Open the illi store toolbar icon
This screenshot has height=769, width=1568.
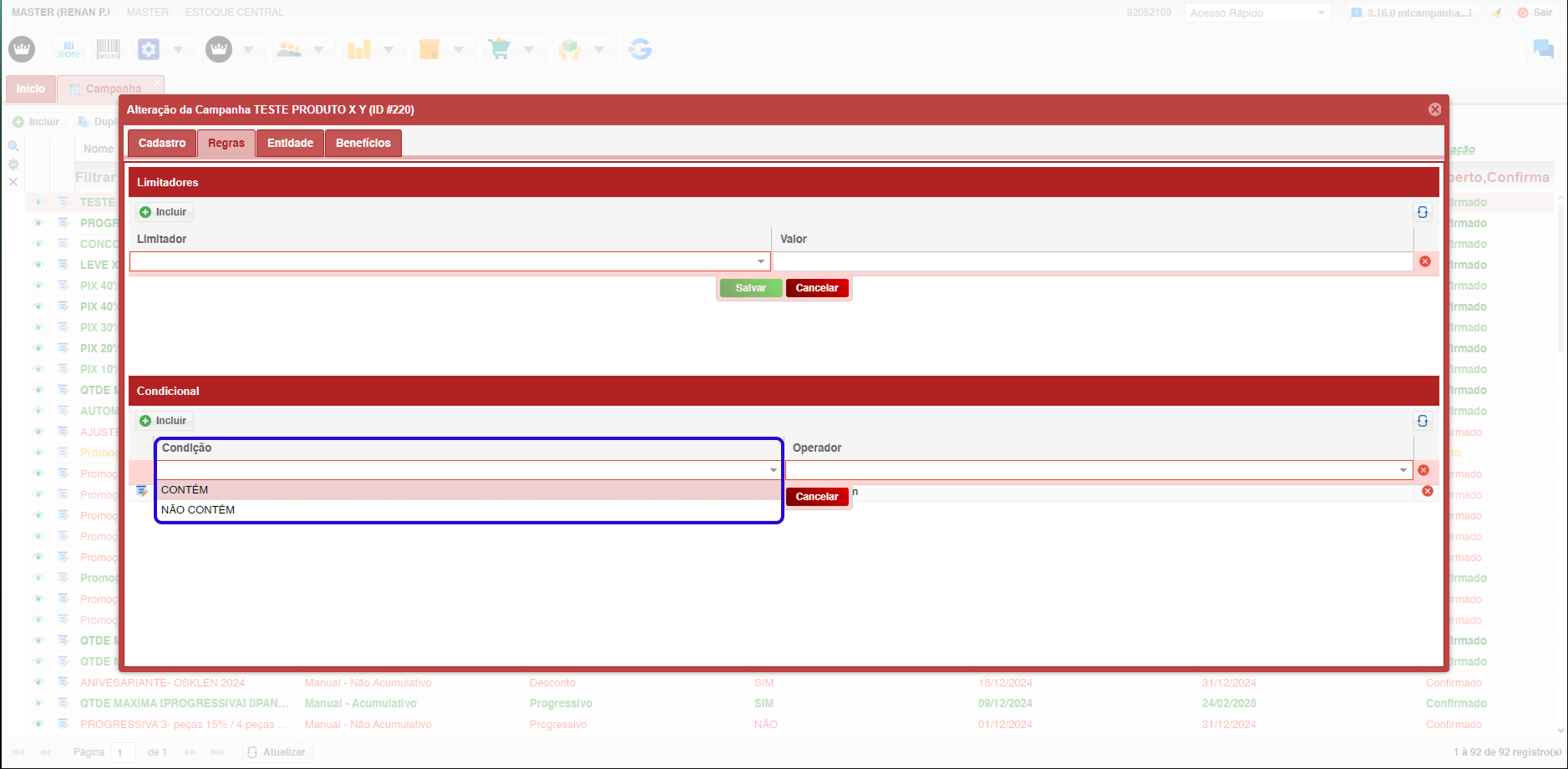coord(69,50)
